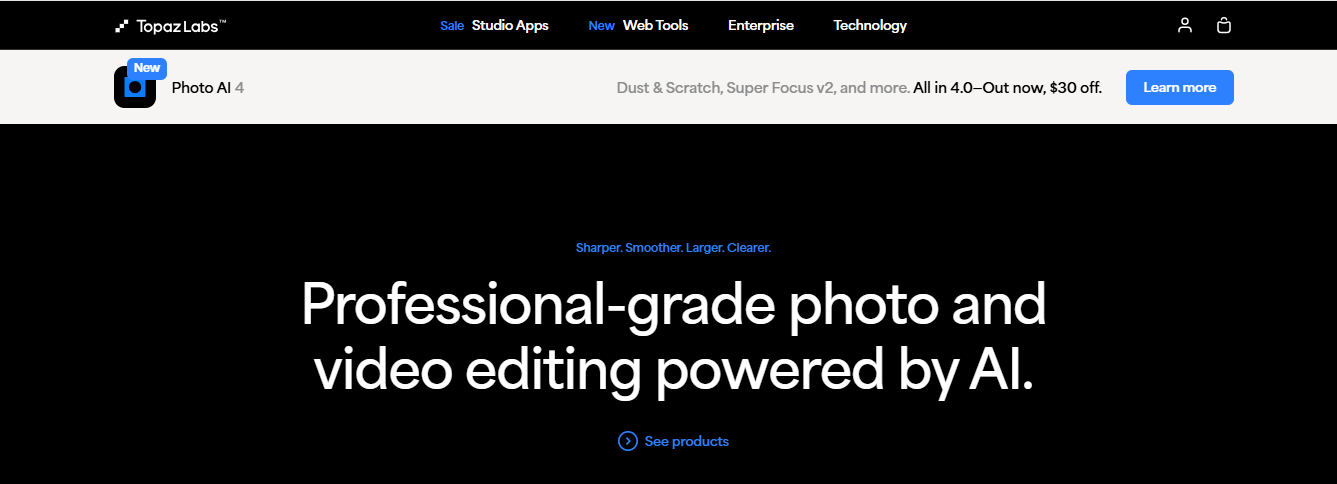
Task: Click the Photo AI 4 banner title
Action: [x=208, y=87]
